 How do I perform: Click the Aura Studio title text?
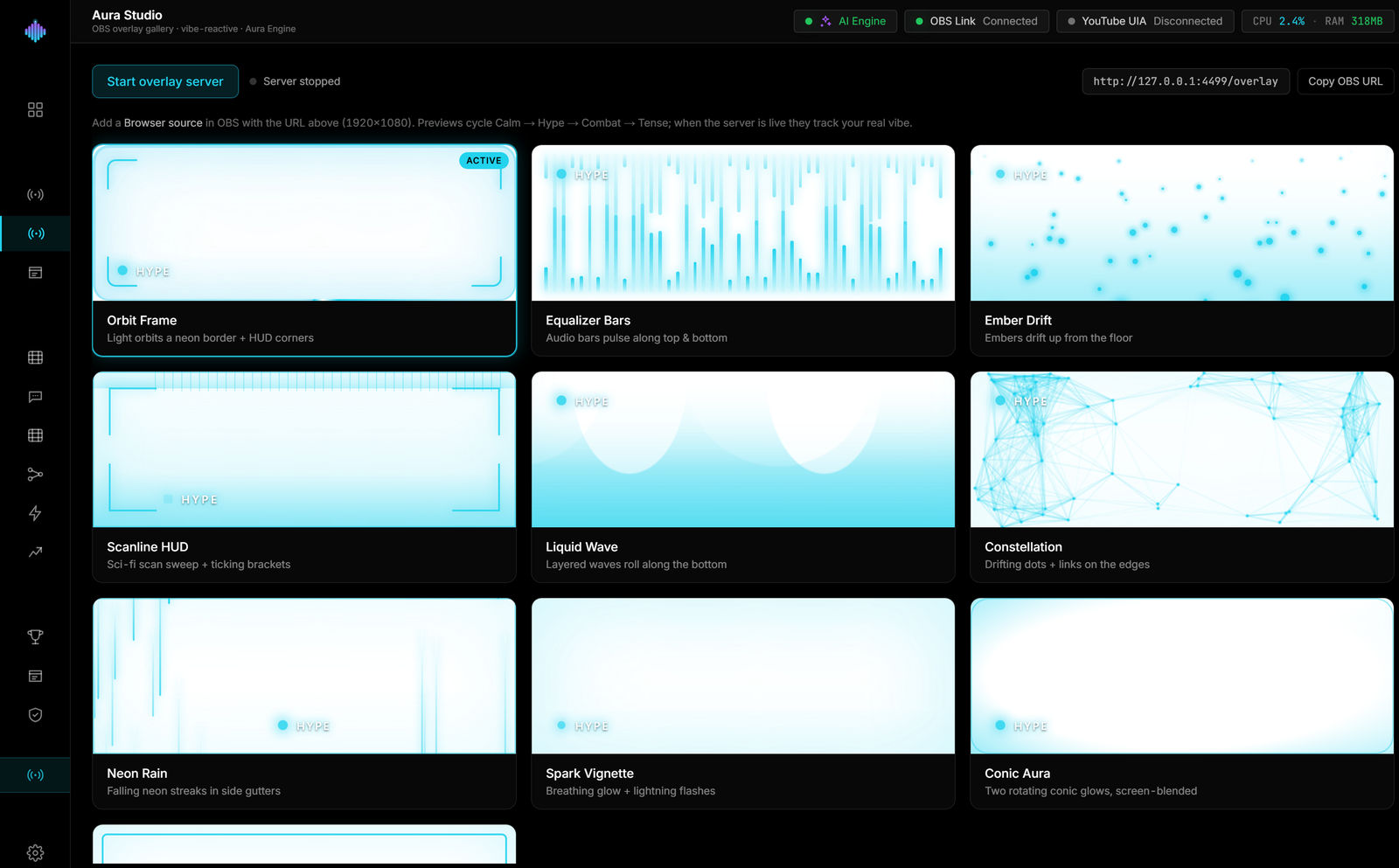(127, 15)
